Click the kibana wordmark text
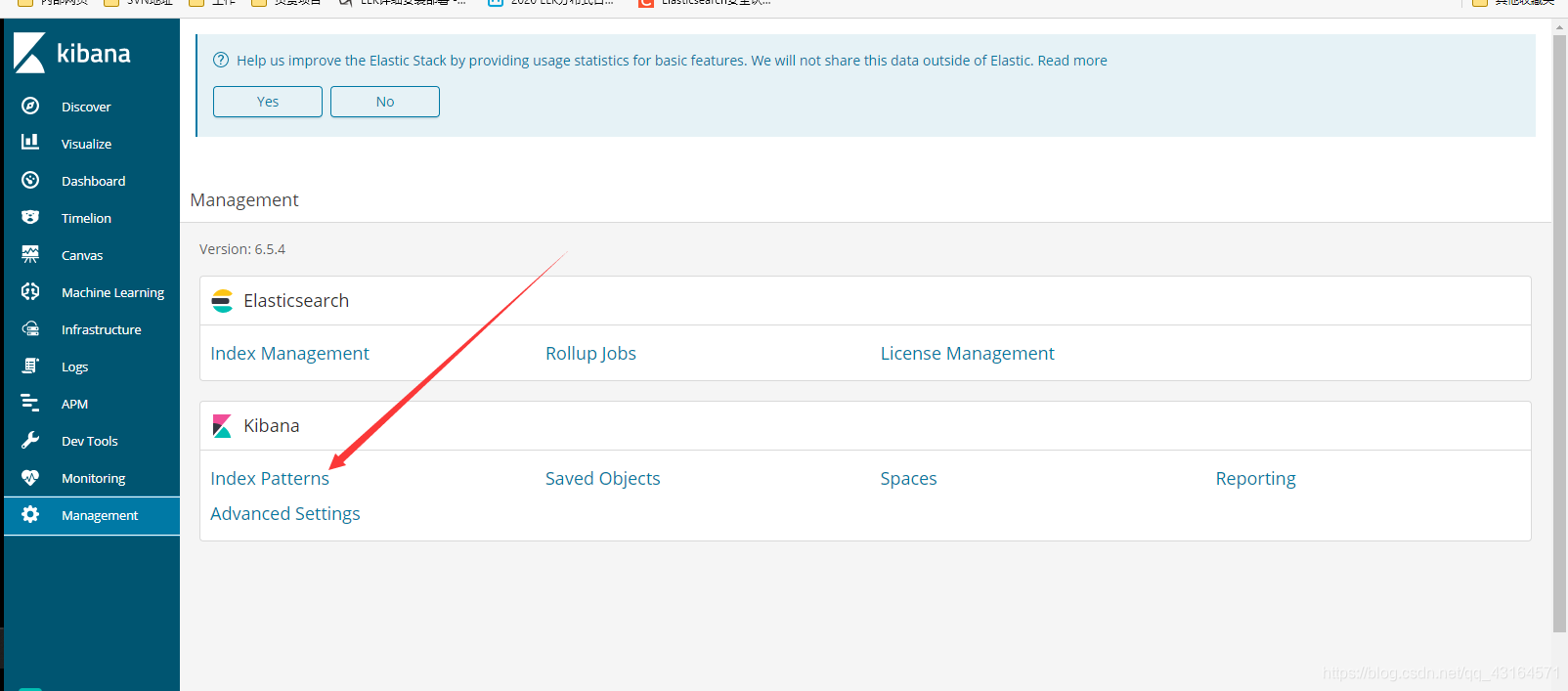Screen dimensions: 1568x691 pos(93,53)
